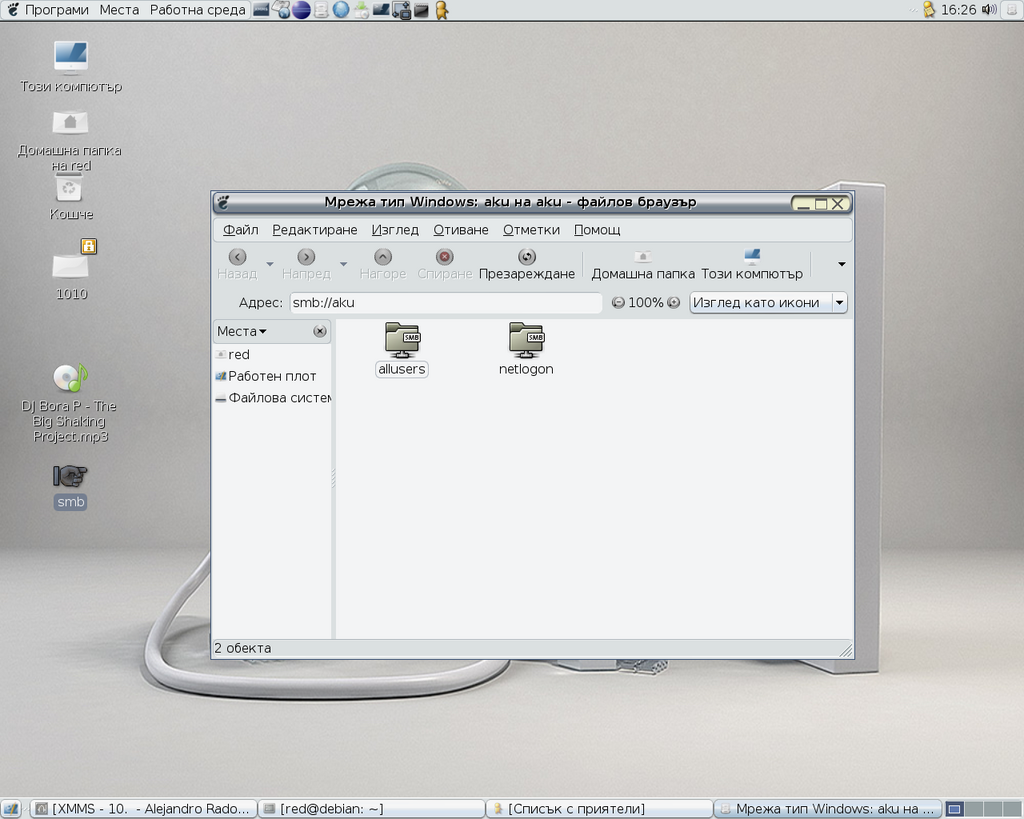The width and height of the screenshot is (1024, 819).
Task: Click the address field showing smb://aku
Action: click(x=445, y=303)
